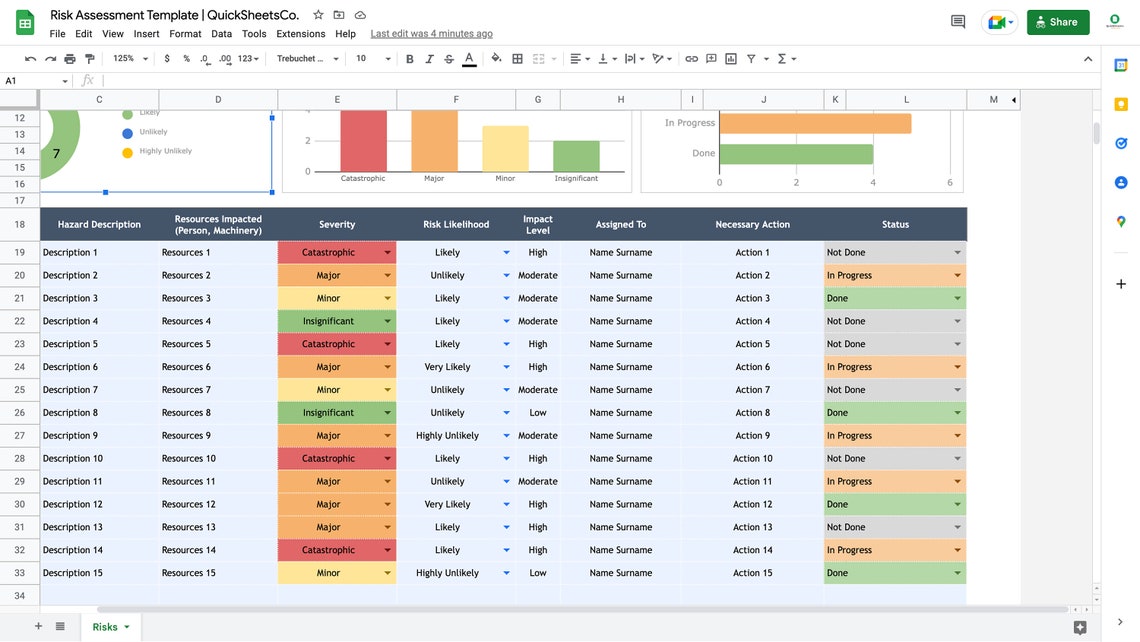Open Tasks from the side panel
This screenshot has width=1140, height=642.
[1121, 142]
